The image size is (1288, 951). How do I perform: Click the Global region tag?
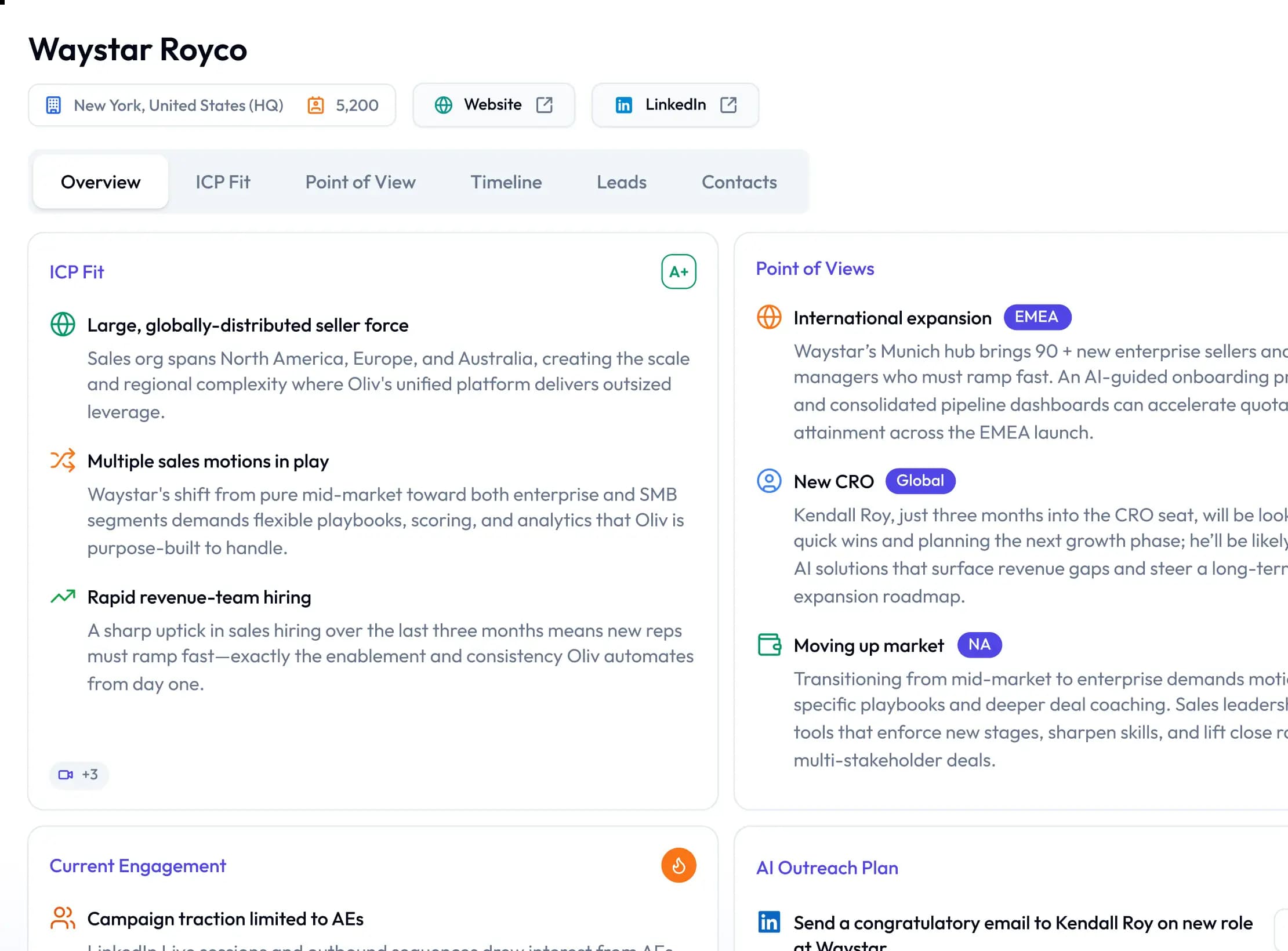(920, 481)
